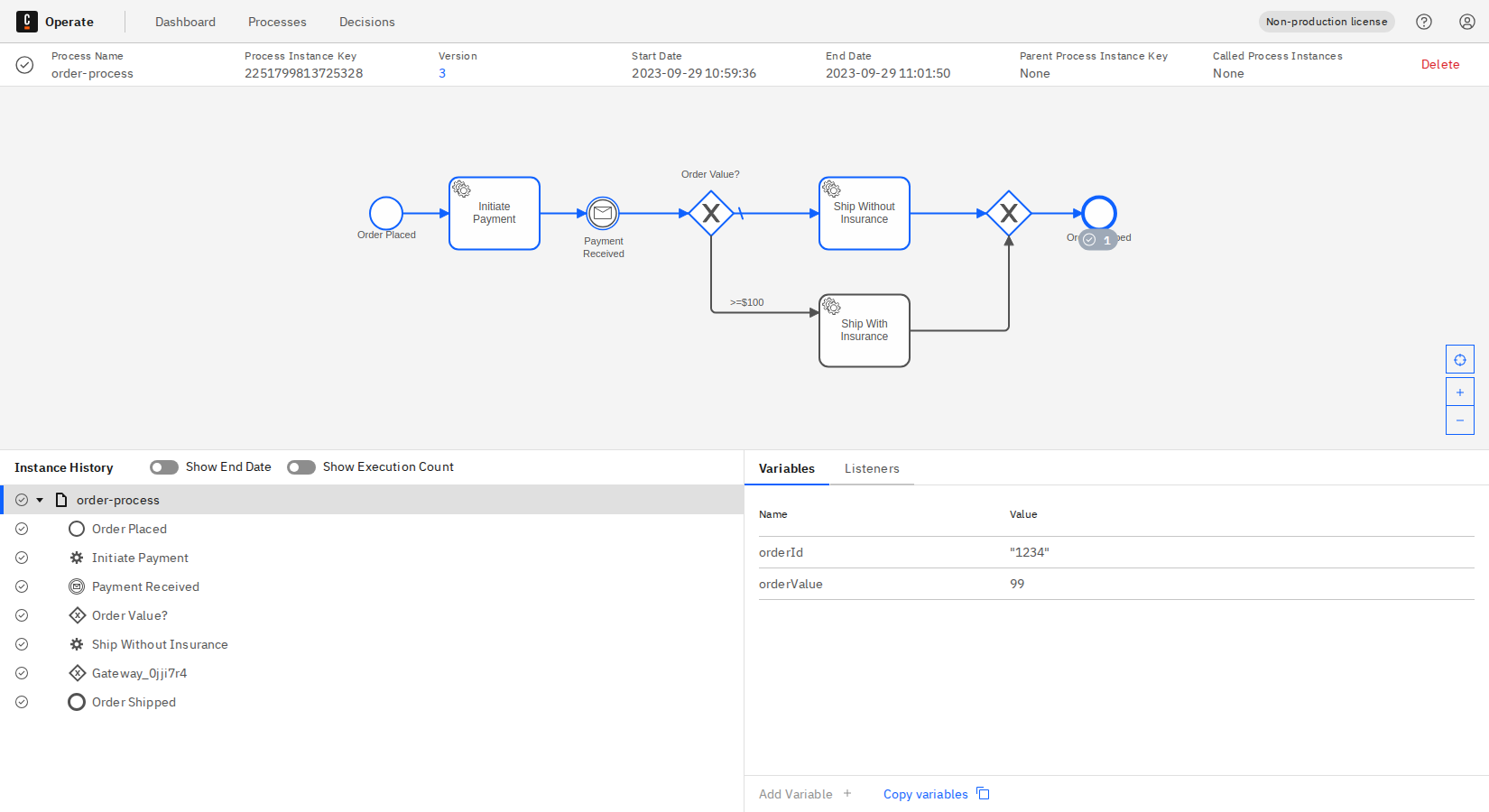Switch to the Listeners tab
The image size is (1489, 812).
[872, 468]
